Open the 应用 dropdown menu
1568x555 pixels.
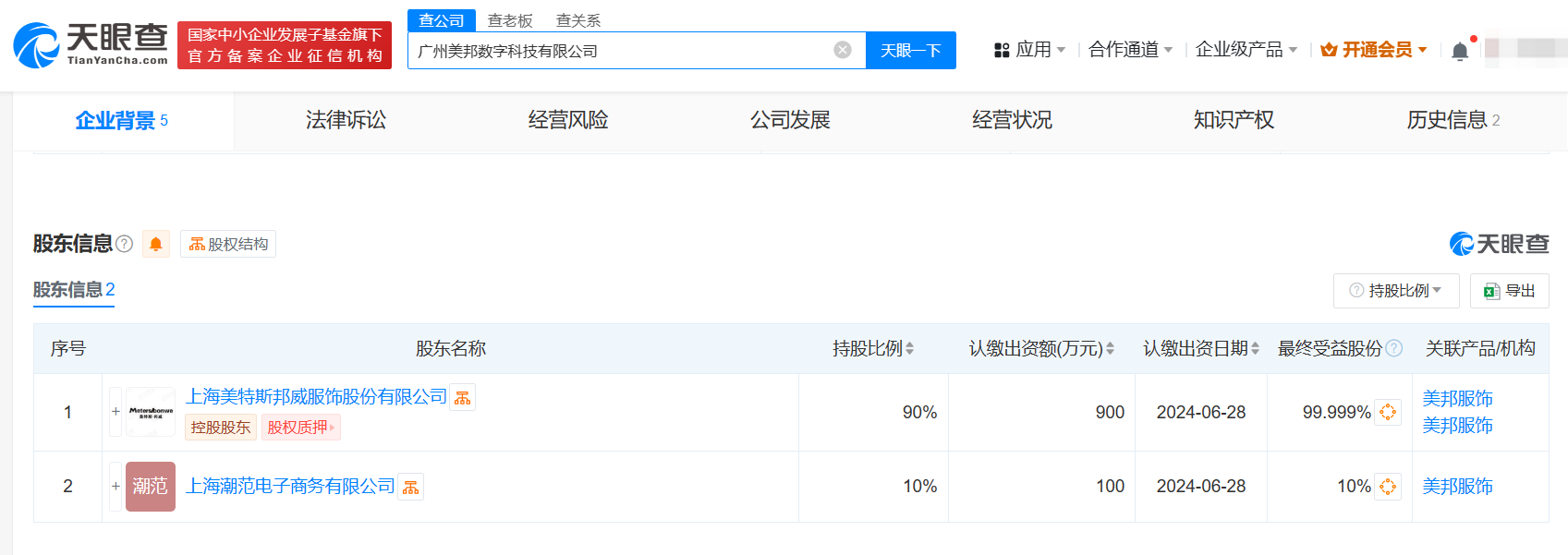(1029, 50)
